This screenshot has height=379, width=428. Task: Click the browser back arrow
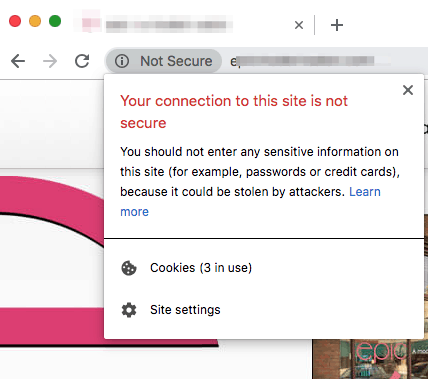(18, 61)
